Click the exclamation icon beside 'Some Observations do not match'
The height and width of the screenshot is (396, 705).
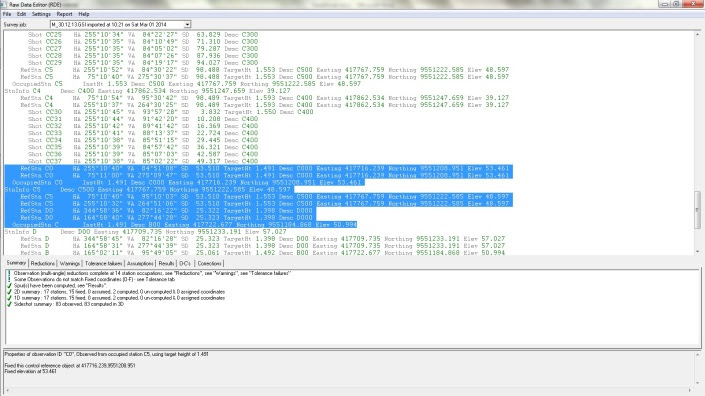[x=9, y=279]
